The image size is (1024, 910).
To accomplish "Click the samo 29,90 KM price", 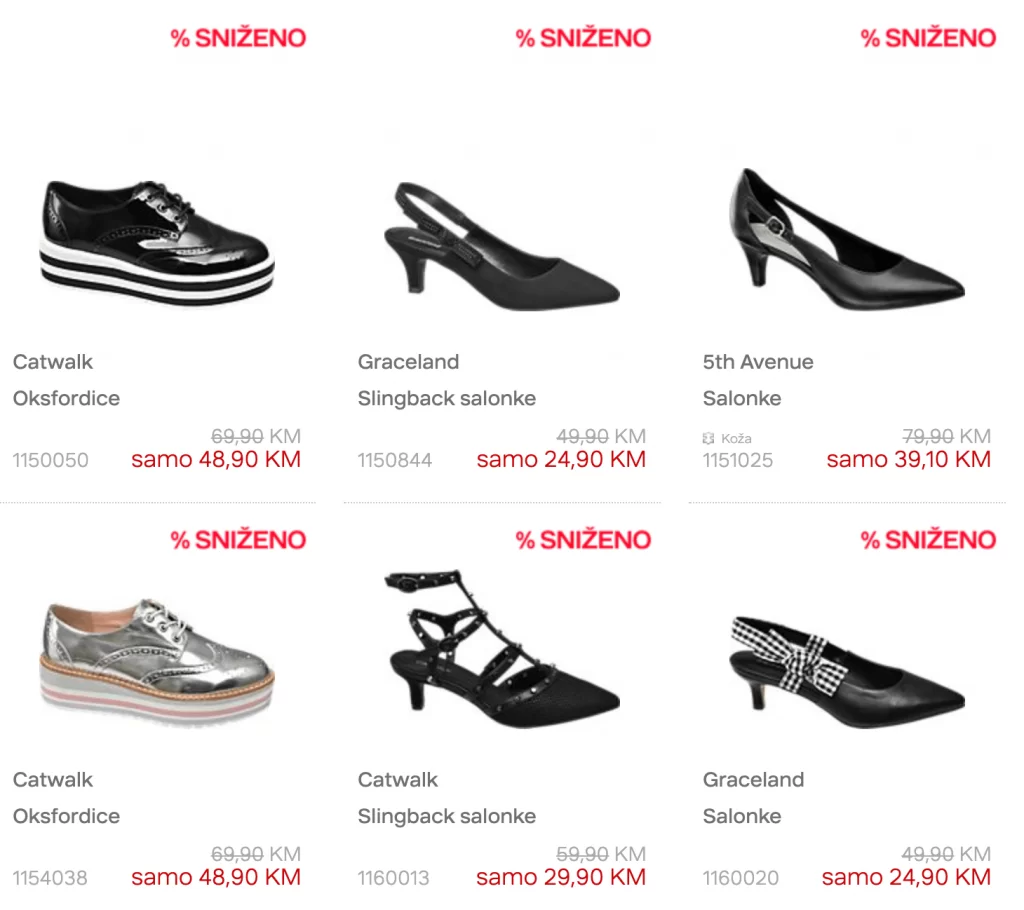I will [561, 877].
